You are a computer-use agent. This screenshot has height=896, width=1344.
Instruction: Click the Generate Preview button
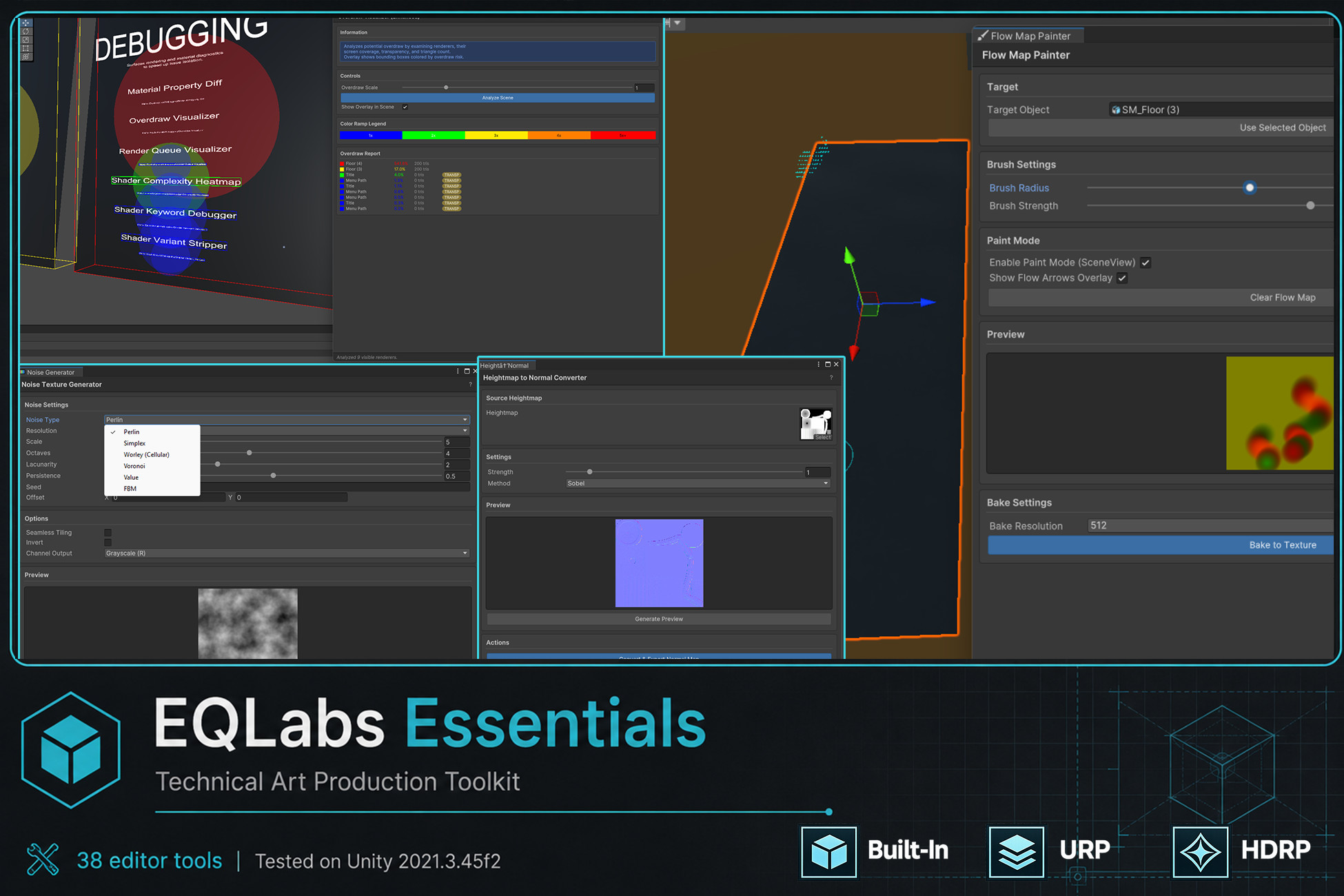[x=659, y=619]
